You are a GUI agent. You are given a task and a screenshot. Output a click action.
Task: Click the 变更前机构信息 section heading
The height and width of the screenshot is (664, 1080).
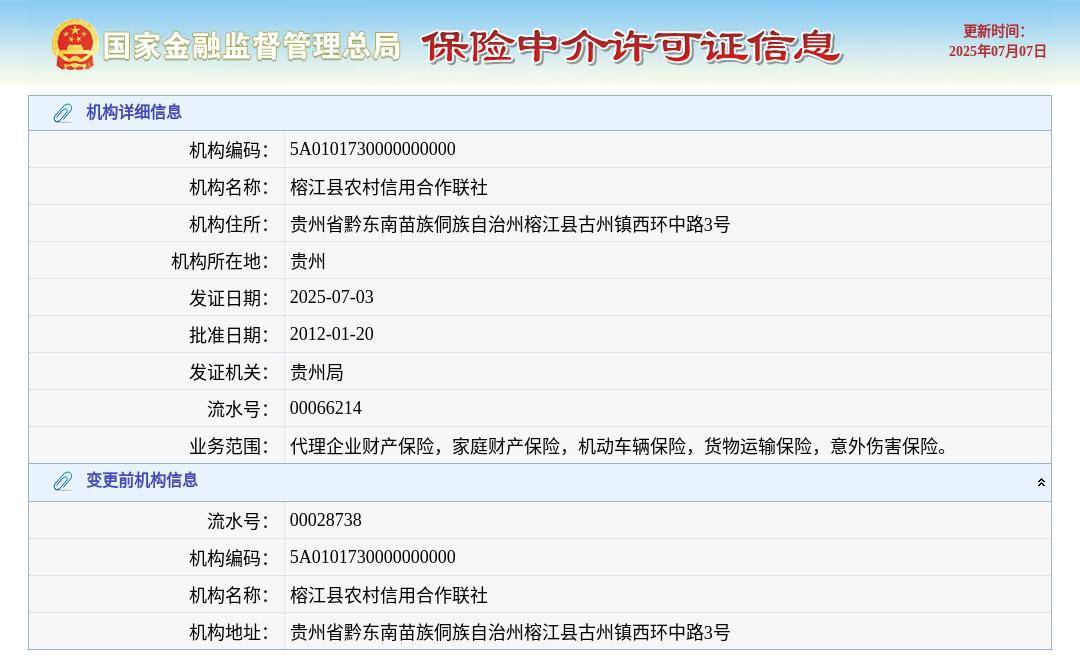pos(142,480)
